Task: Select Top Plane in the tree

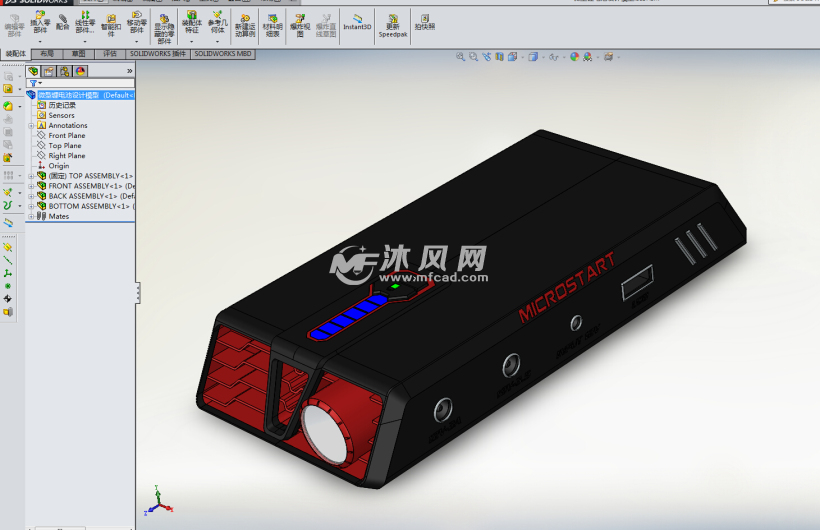Action: coord(59,145)
